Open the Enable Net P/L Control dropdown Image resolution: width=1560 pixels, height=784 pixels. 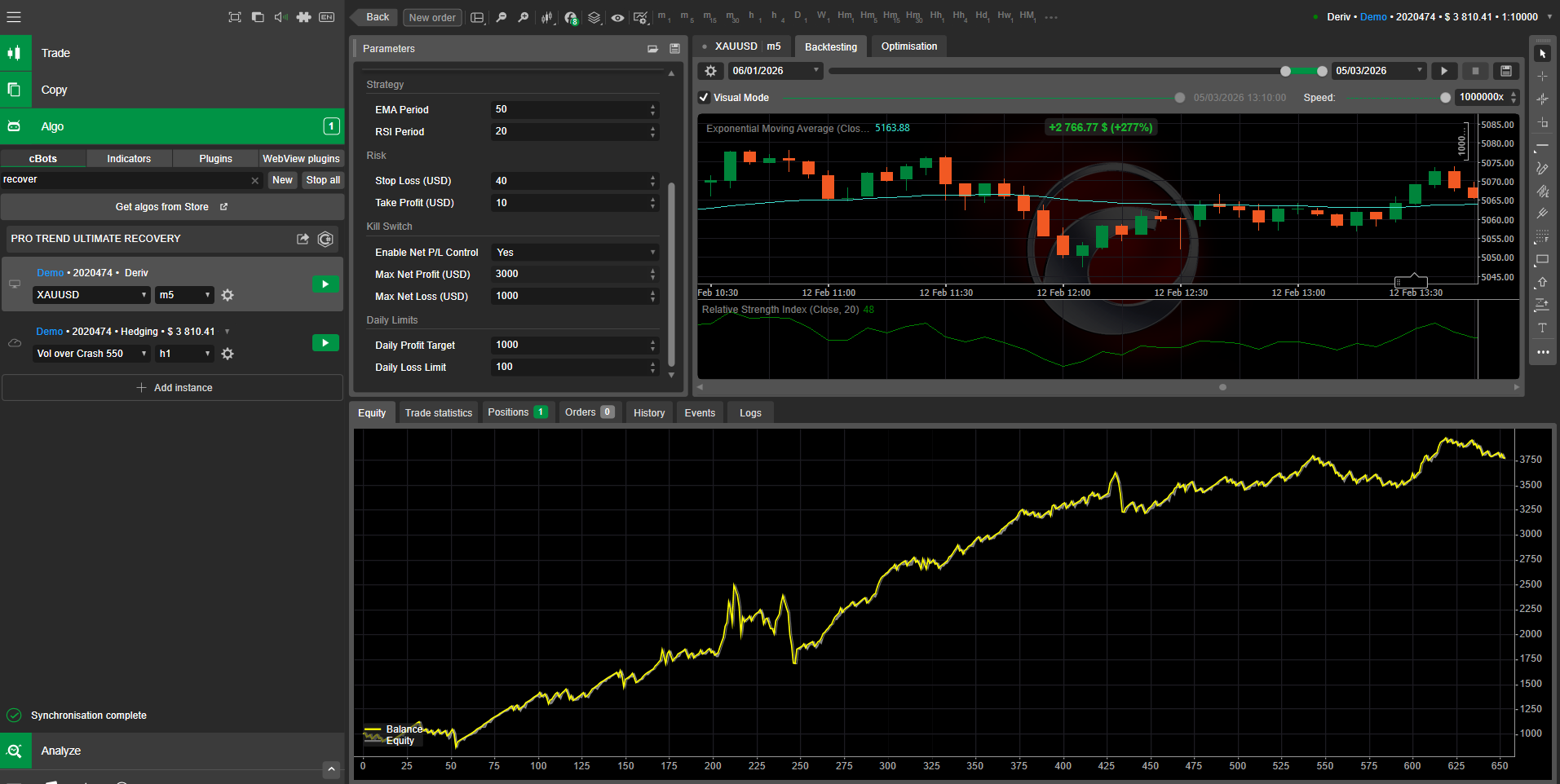click(x=575, y=253)
